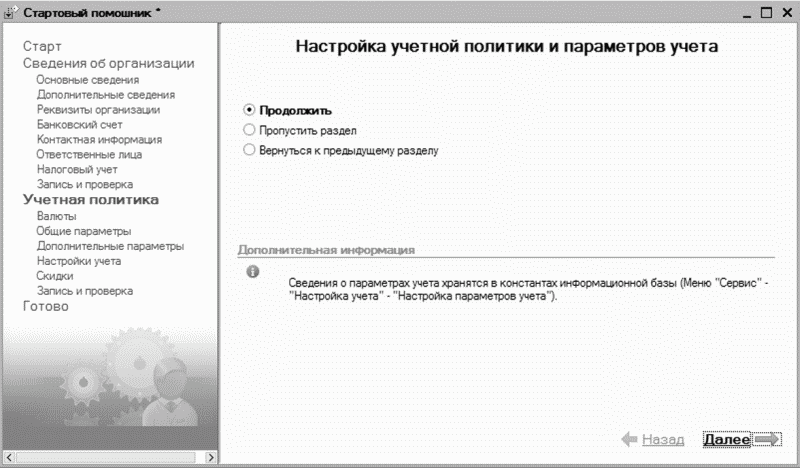This screenshot has width=800, height=468.
Task: Open Контактная информация step
Action: [x=99, y=139]
